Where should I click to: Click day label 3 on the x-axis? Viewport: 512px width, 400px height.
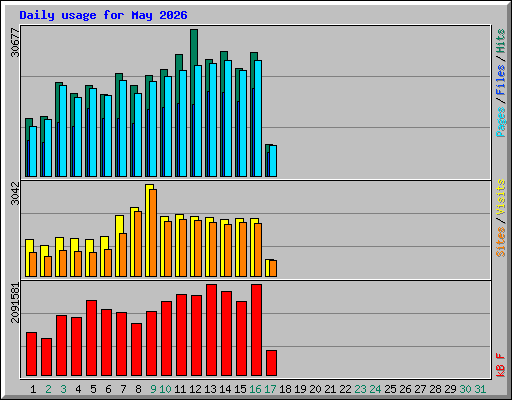pos(63,389)
